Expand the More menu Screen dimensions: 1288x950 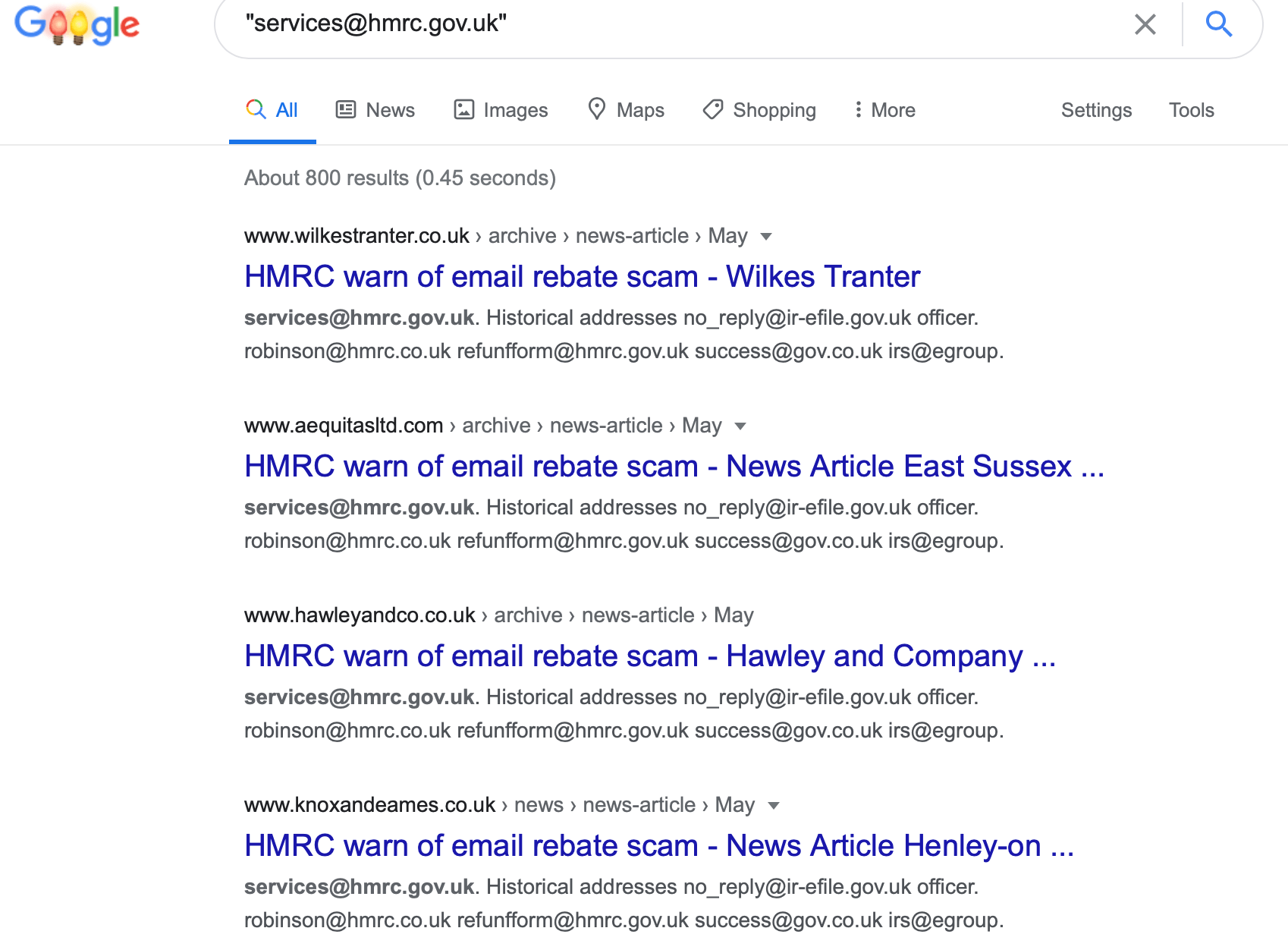tap(884, 110)
